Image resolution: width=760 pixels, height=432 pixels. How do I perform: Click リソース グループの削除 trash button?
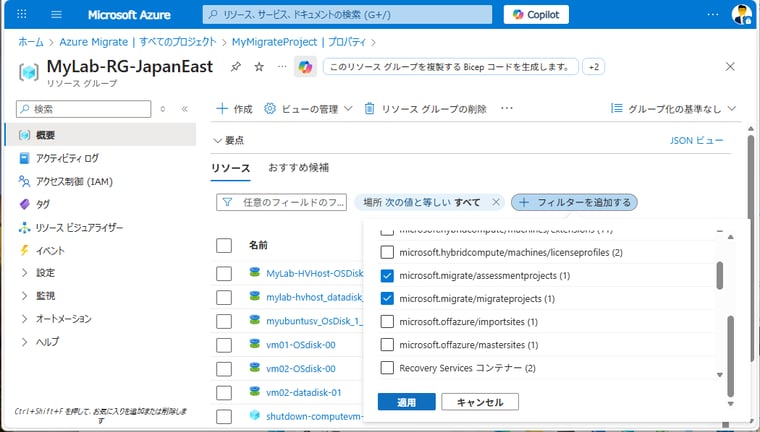(x=425, y=109)
